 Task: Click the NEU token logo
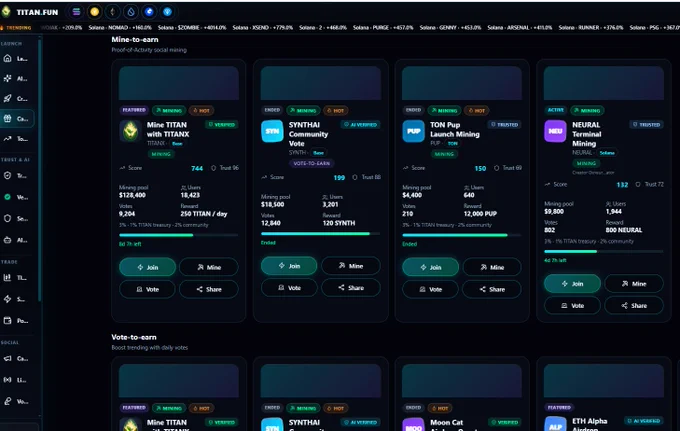point(555,131)
